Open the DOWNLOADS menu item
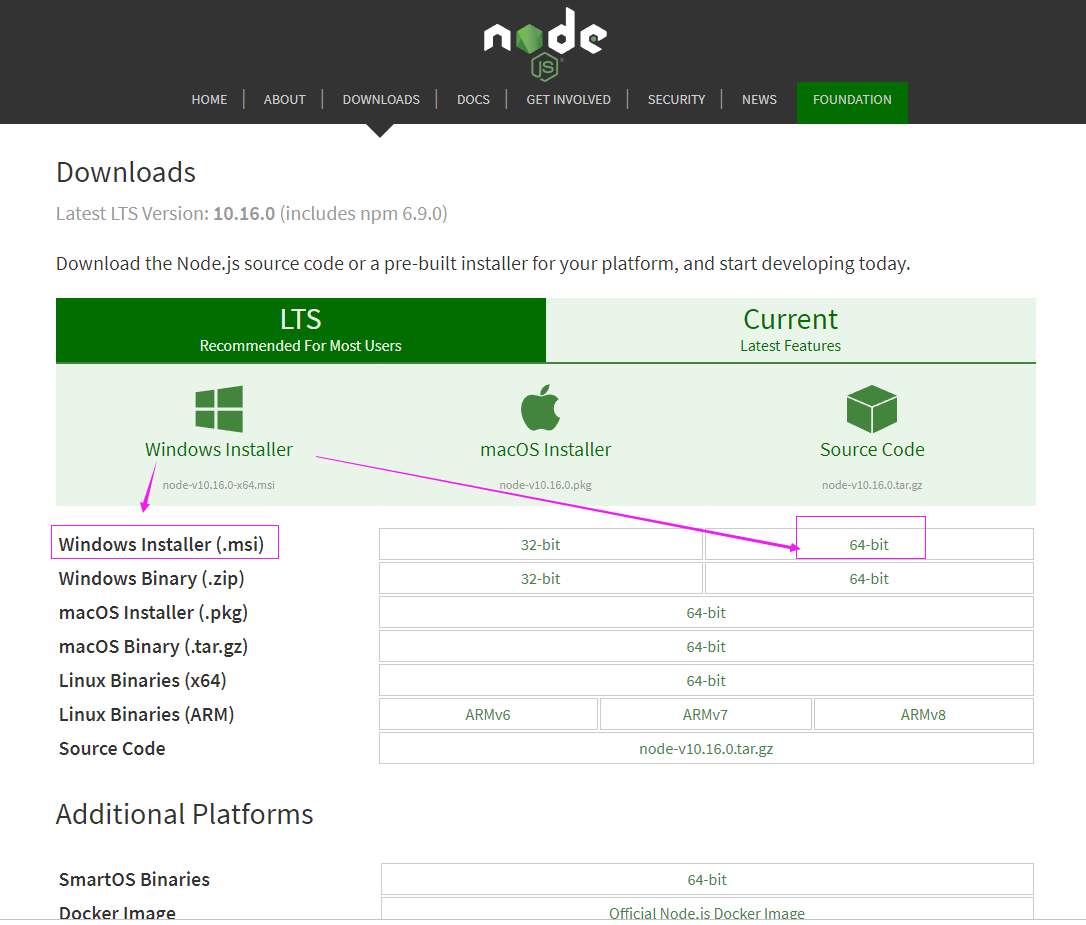Image resolution: width=1086 pixels, height=925 pixels. click(381, 99)
